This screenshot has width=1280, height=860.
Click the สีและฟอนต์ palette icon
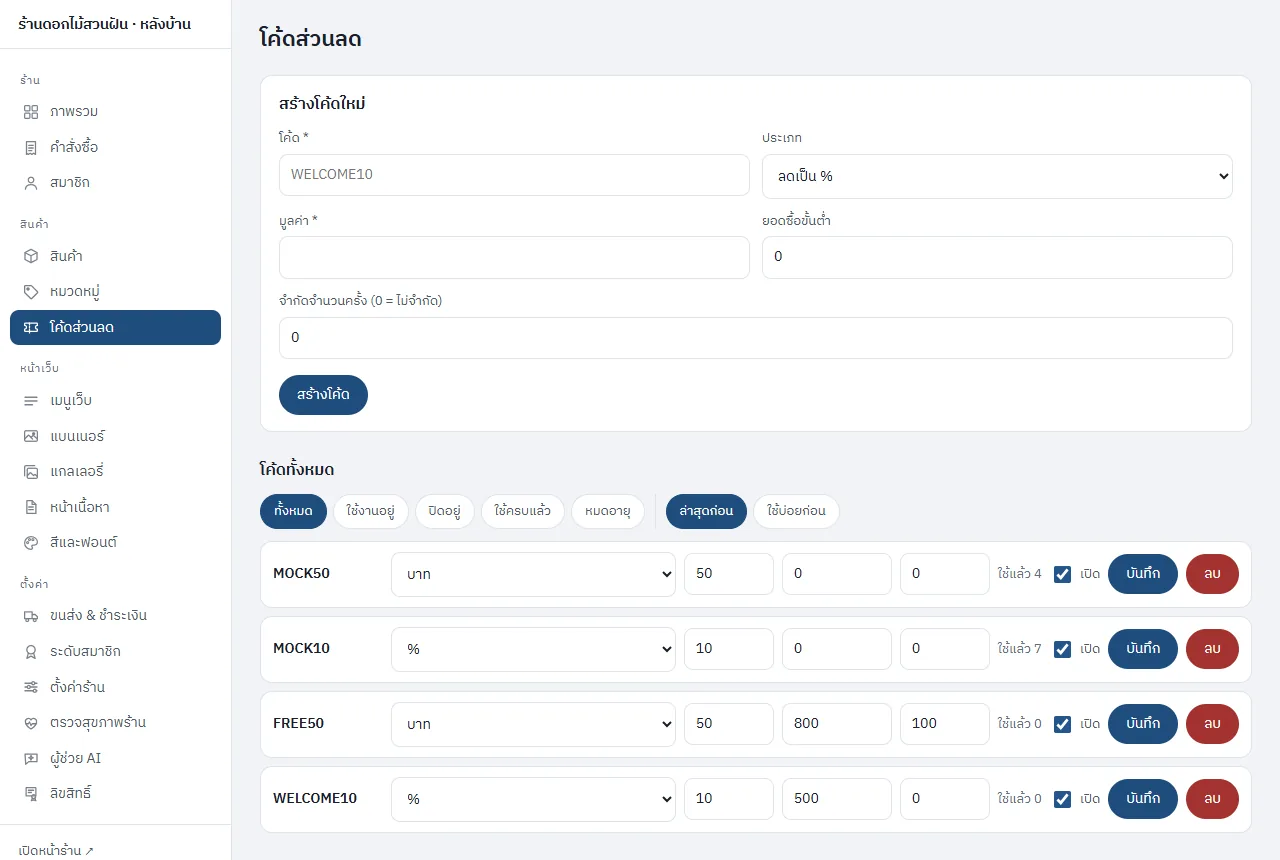(31, 542)
